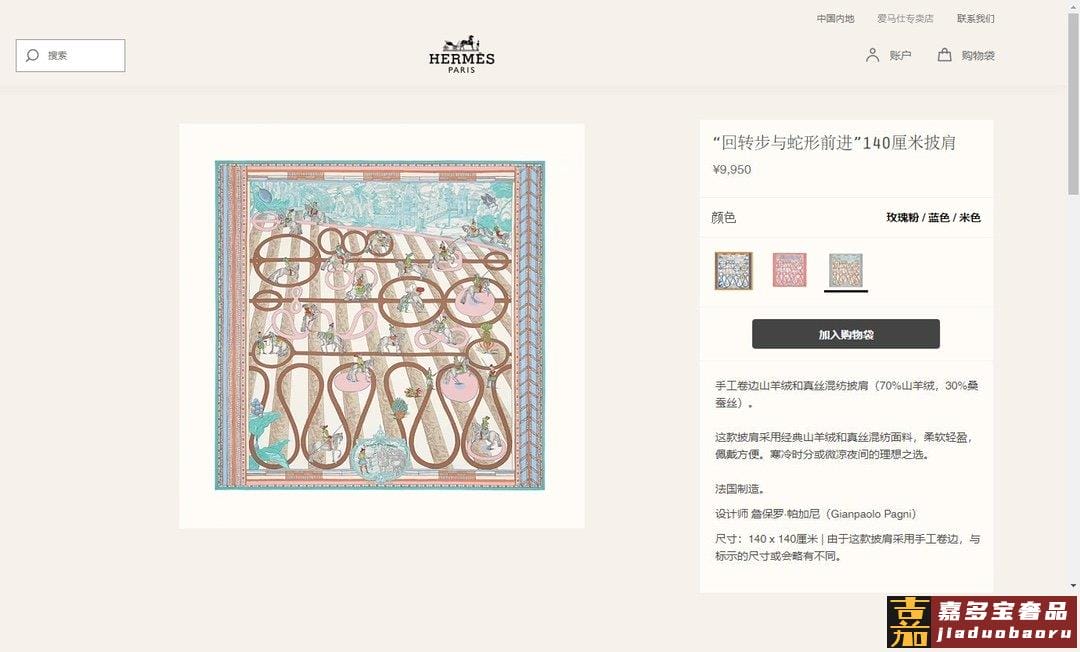Click the search magnifier icon
This screenshot has width=1080, height=652.
(32, 56)
